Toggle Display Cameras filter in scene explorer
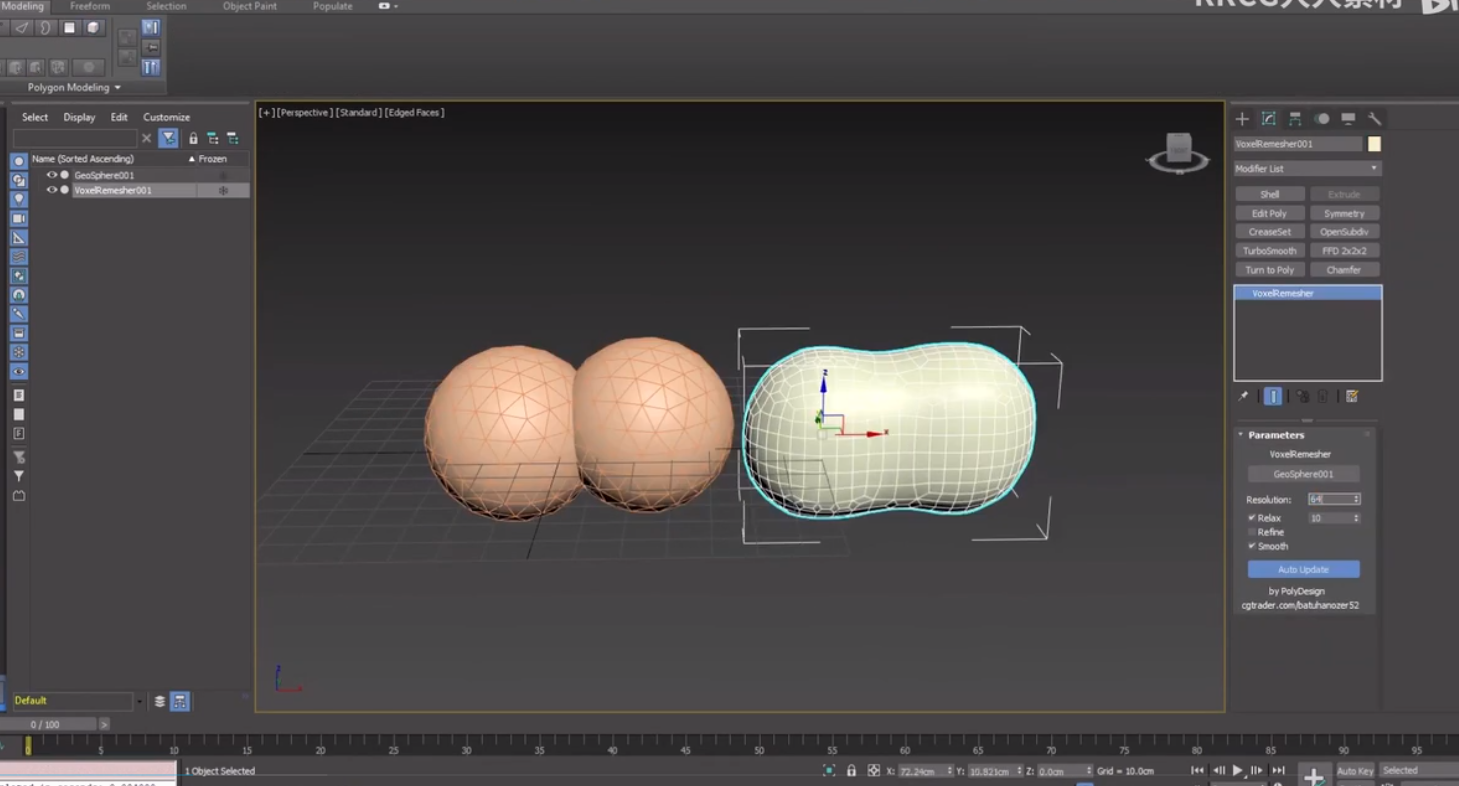Image resolution: width=1459 pixels, height=786 pixels. click(x=18, y=218)
